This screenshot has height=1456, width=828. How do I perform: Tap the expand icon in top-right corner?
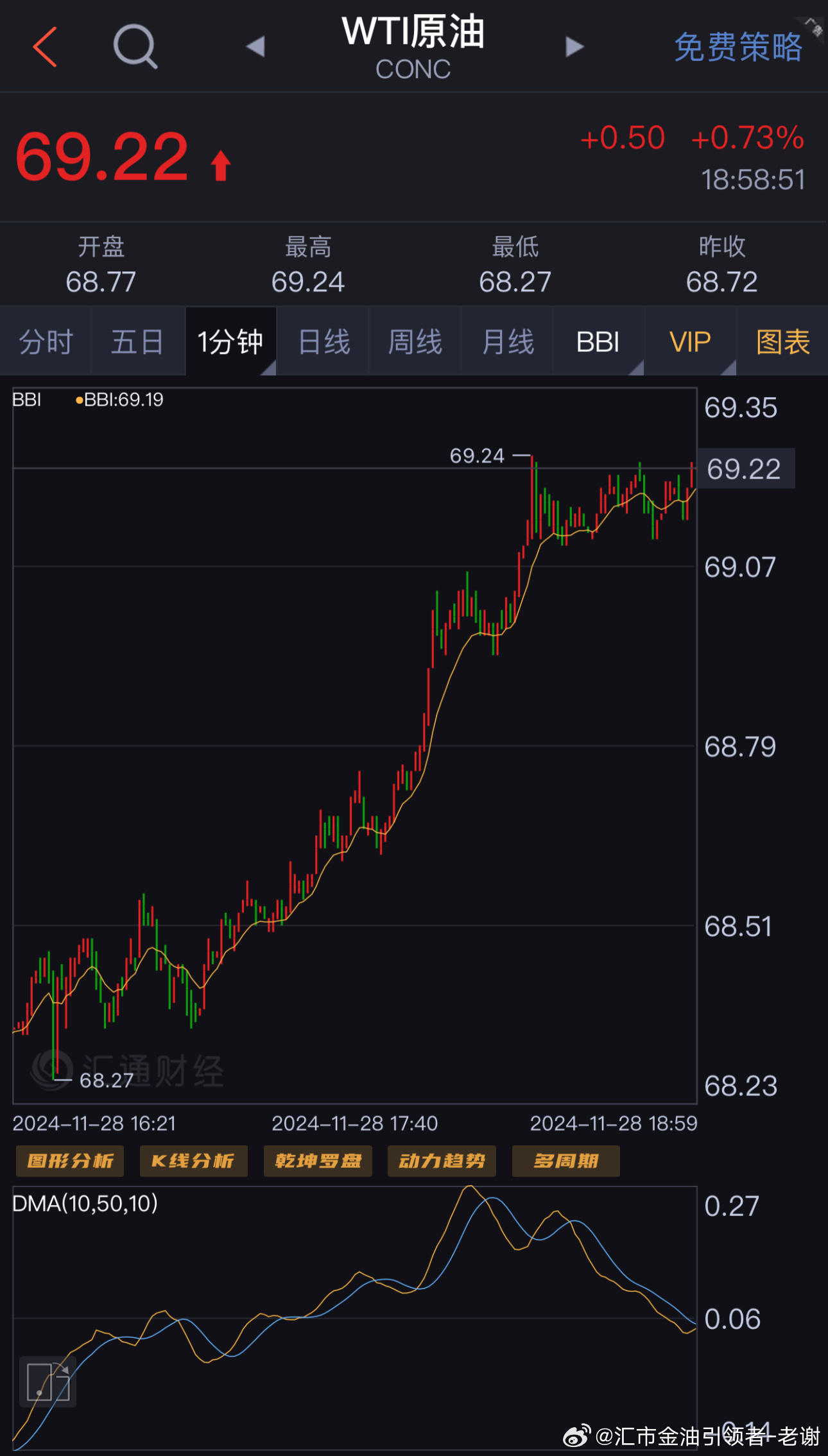[813, 27]
